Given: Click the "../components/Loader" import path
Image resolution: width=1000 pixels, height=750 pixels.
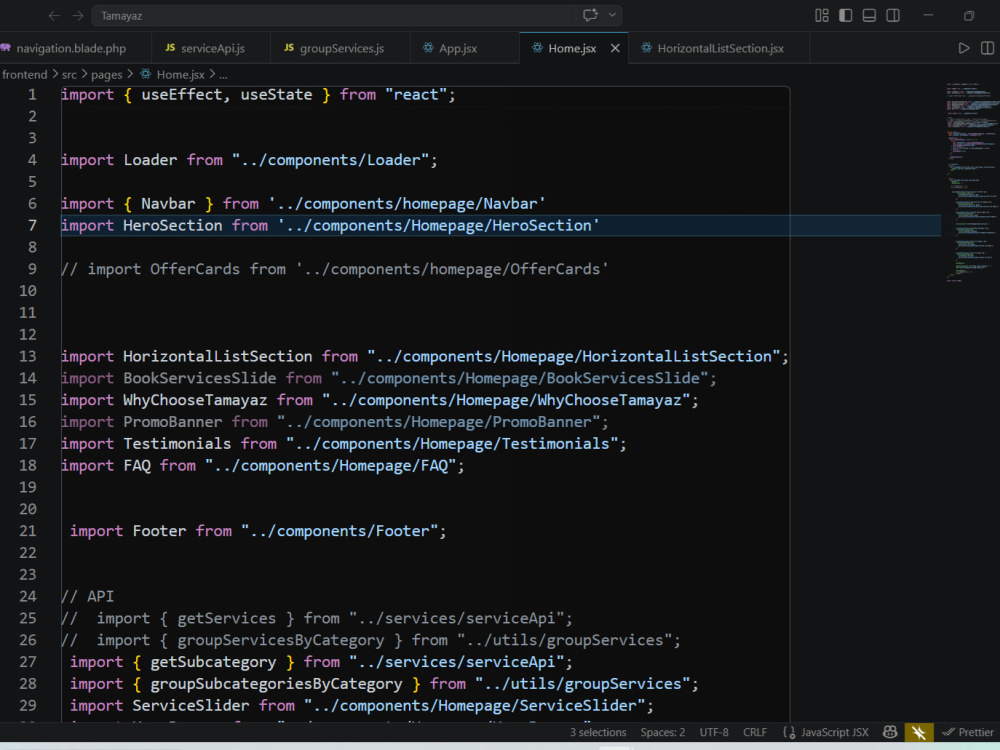Looking at the screenshot, I should click(330, 159).
